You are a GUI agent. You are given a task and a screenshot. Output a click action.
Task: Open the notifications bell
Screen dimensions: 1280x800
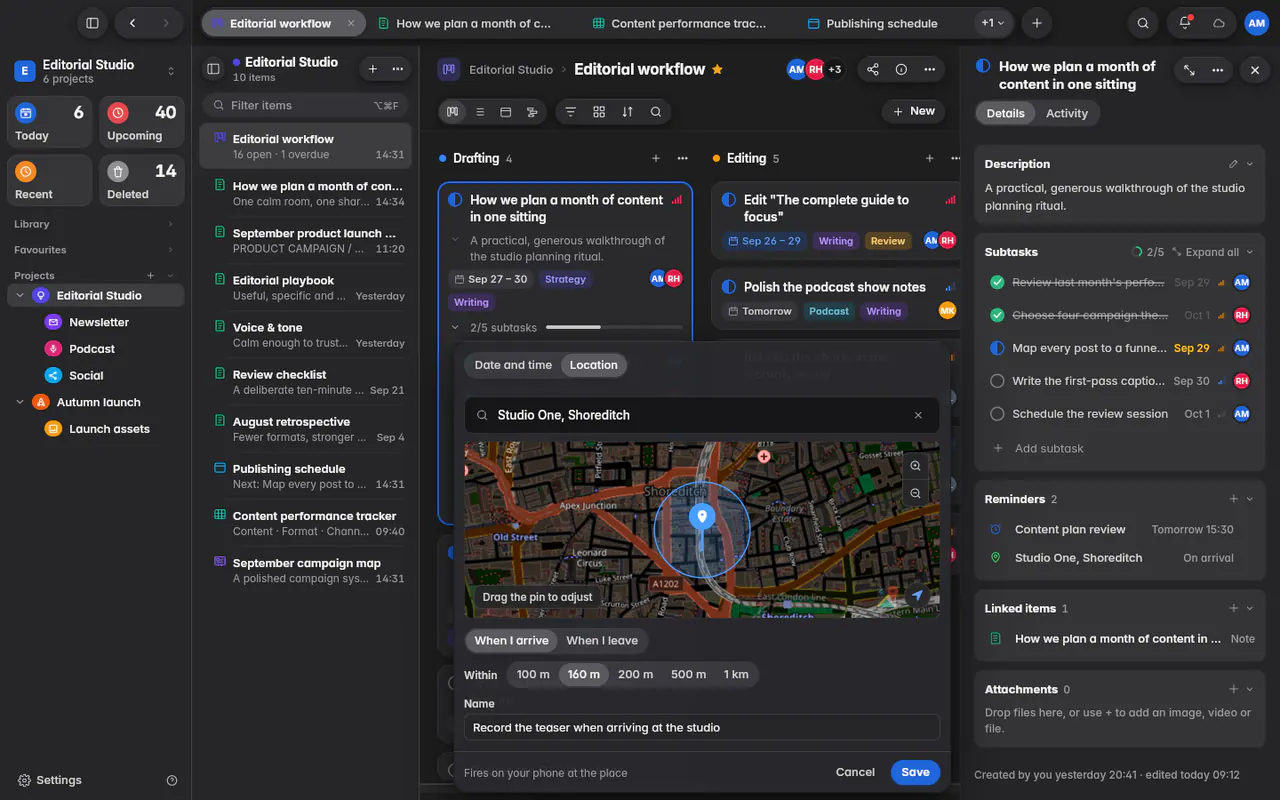pyautogui.click(x=1185, y=23)
